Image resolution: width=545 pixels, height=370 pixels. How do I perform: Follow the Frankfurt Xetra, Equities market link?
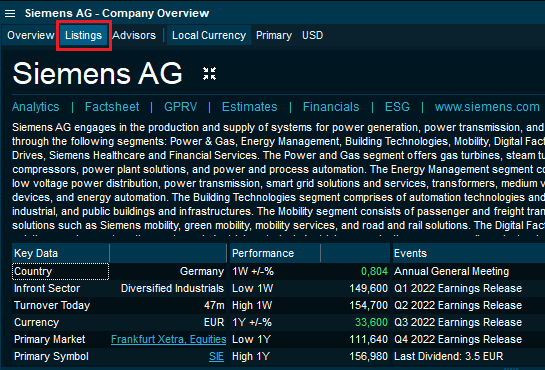169,339
